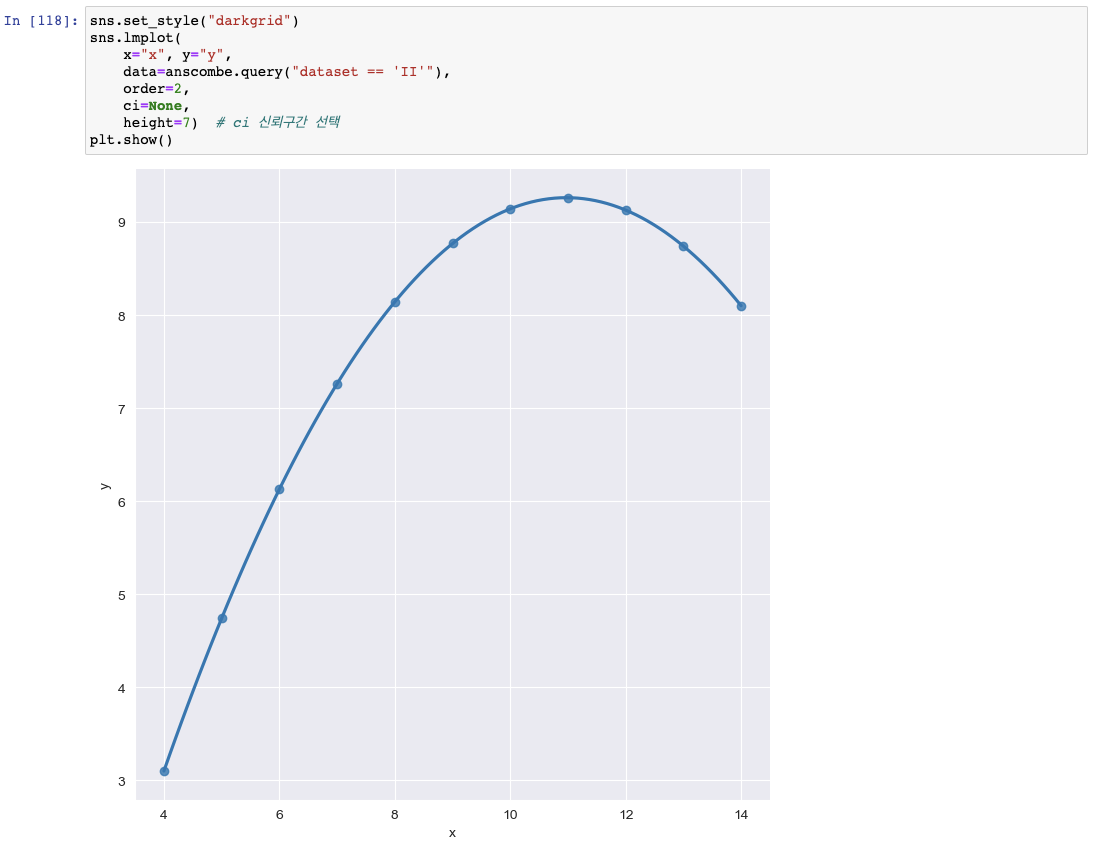This screenshot has height=864, width=1098.
Task: Click the data point at x=5
Action: (x=222, y=618)
